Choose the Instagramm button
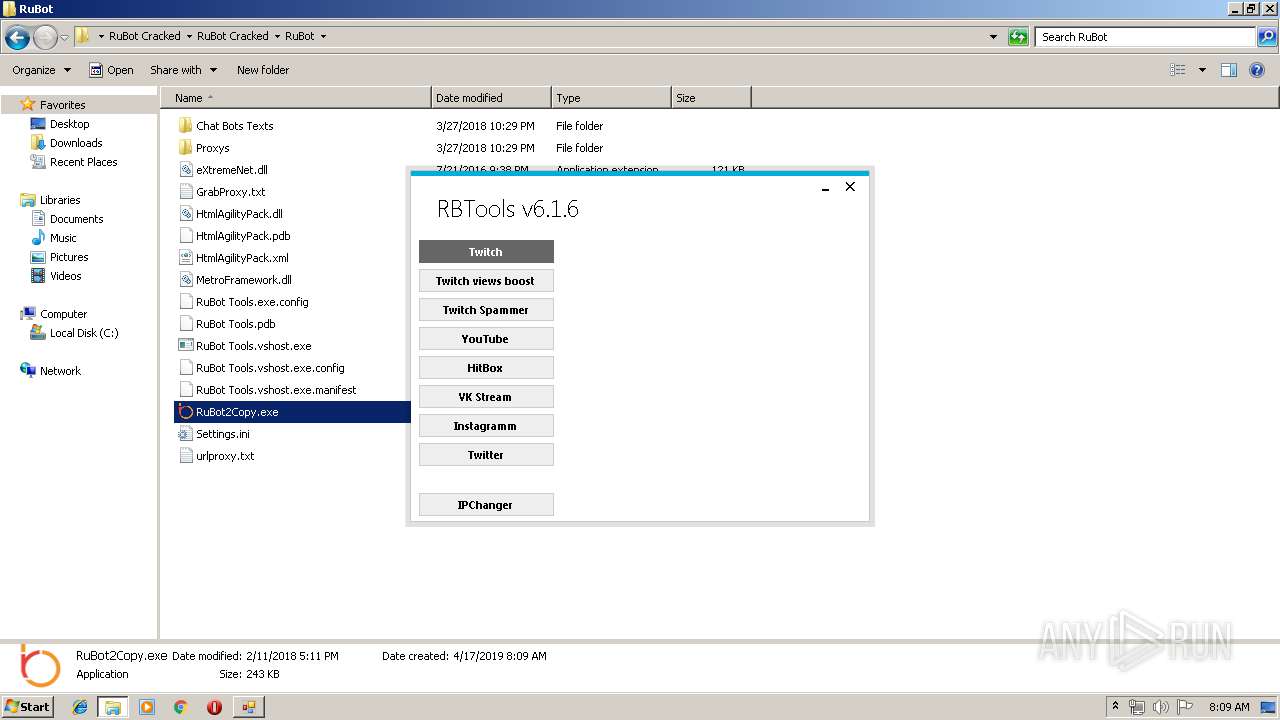 [486, 426]
